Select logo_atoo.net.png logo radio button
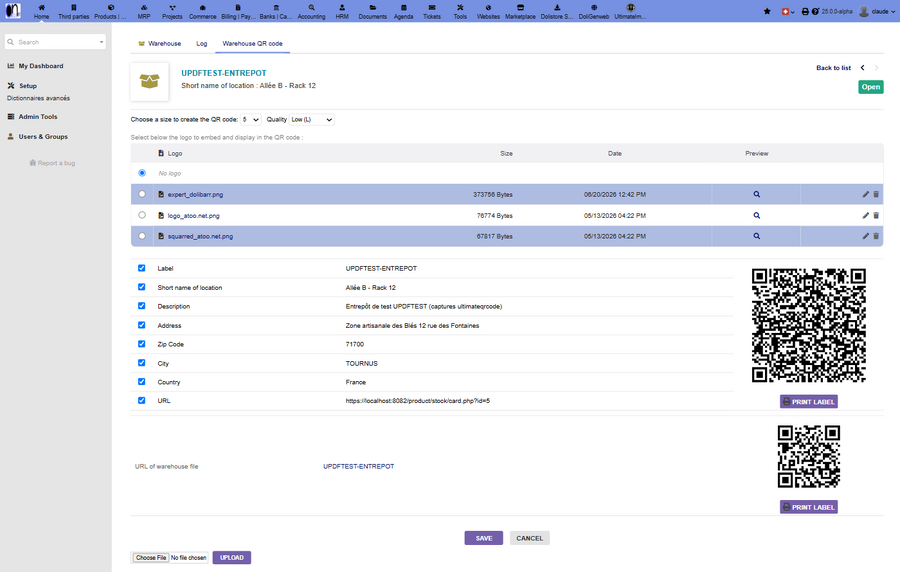 click(x=142, y=215)
